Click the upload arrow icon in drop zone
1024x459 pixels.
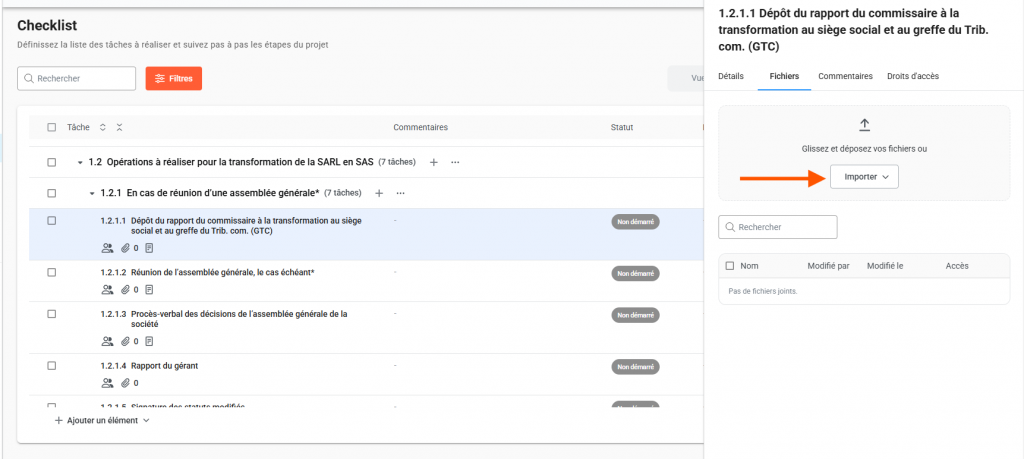pyautogui.click(x=865, y=125)
